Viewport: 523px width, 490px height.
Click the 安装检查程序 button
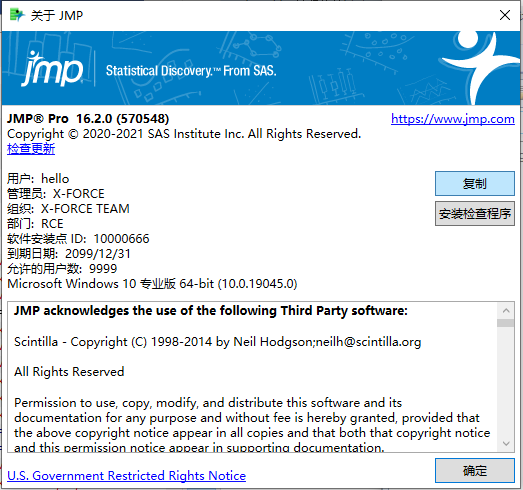pyautogui.click(x=475, y=213)
